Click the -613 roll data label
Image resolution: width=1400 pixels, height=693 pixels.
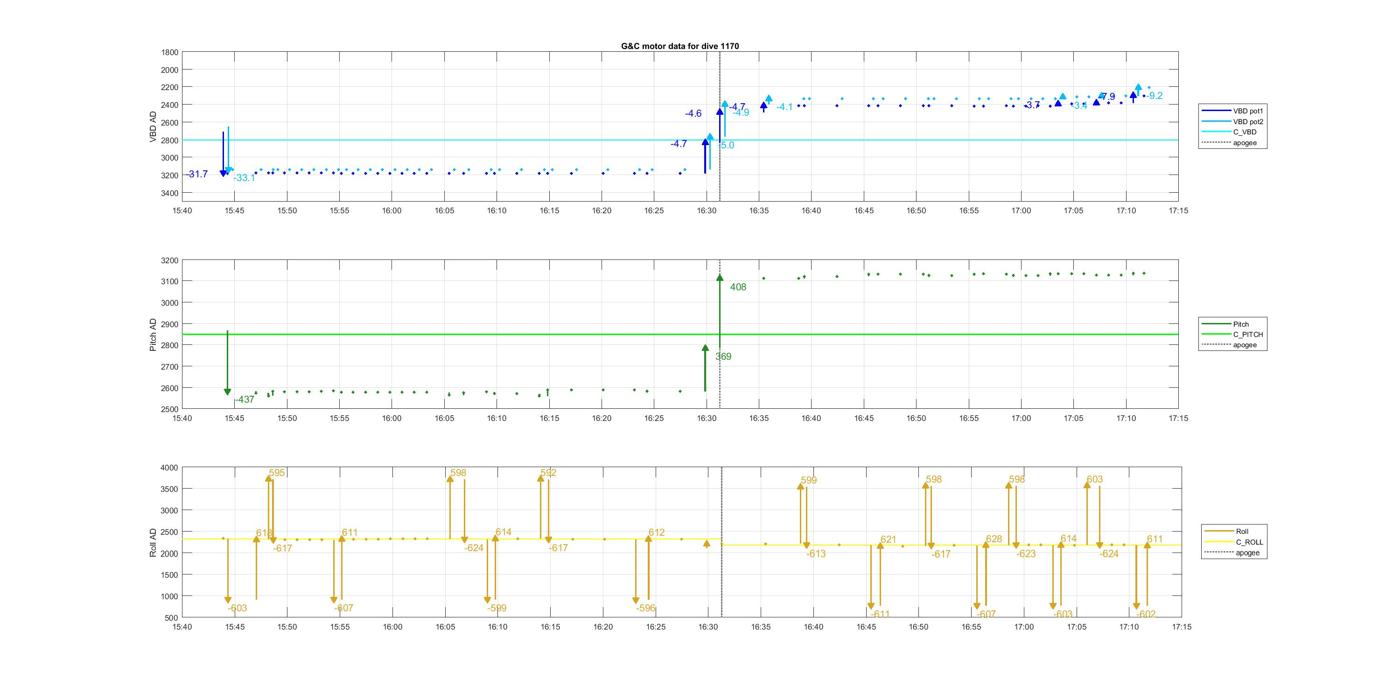click(816, 554)
